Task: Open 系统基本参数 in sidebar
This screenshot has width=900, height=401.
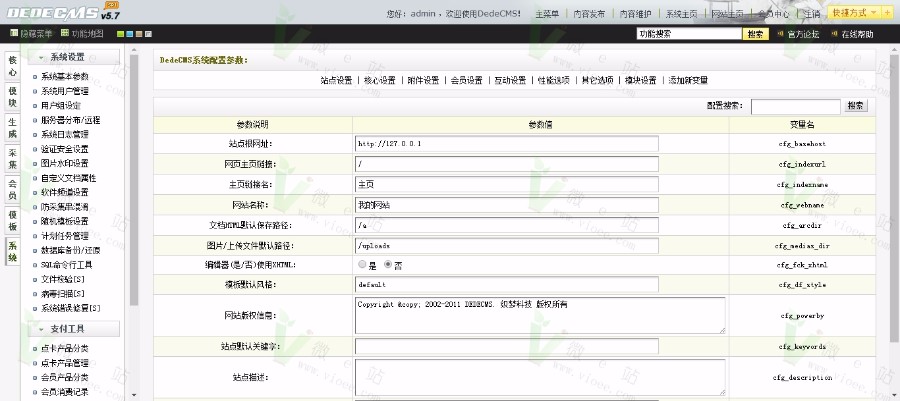Action: pos(65,76)
